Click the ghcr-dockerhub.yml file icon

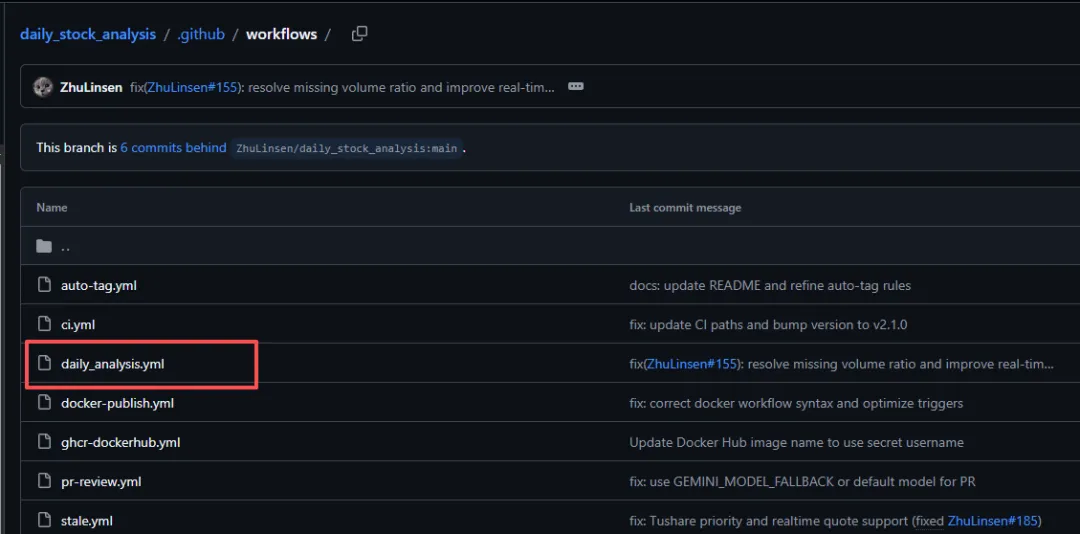click(44, 442)
